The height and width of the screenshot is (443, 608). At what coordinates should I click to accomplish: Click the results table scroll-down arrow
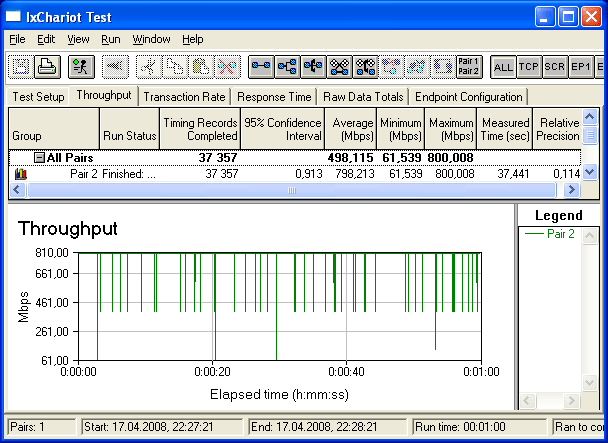click(x=590, y=172)
